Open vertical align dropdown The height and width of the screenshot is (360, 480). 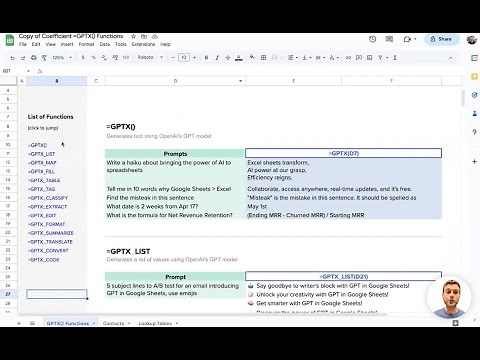307,58
